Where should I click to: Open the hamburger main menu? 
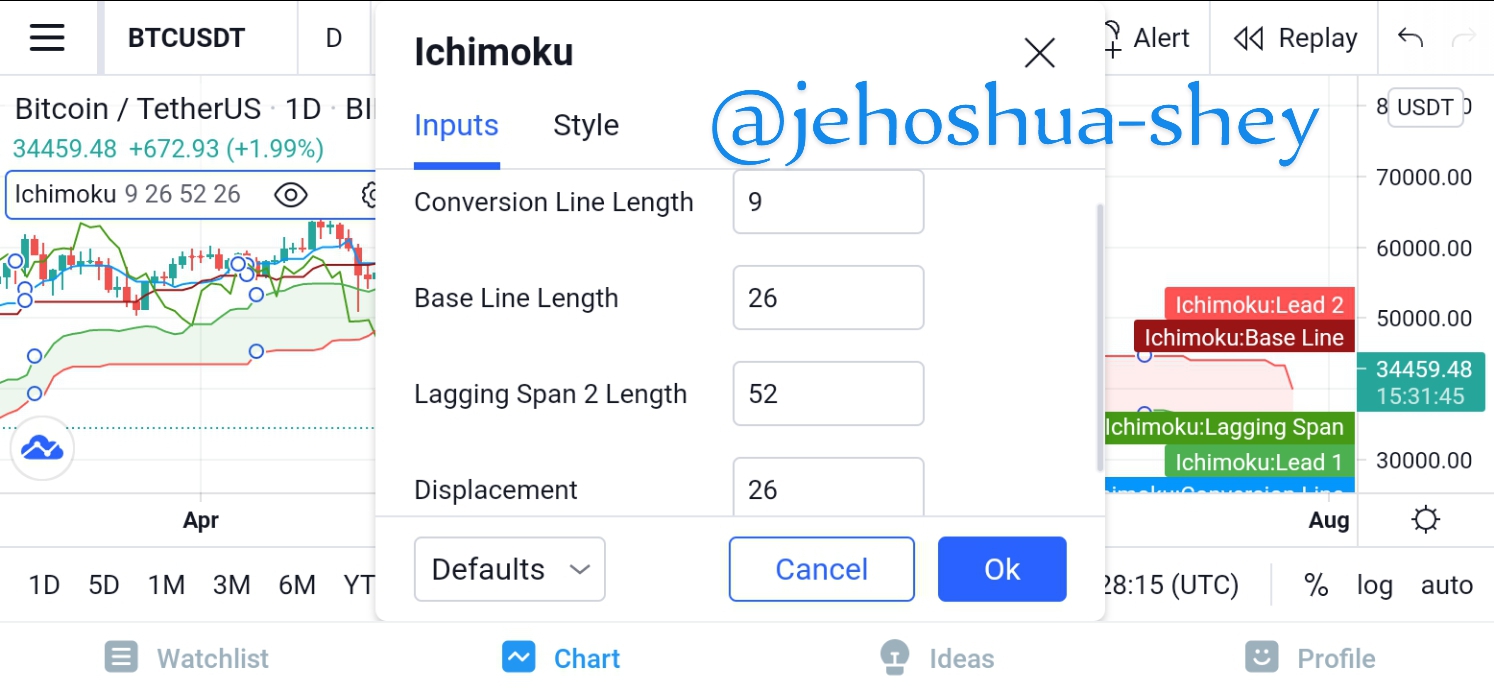[47, 38]
